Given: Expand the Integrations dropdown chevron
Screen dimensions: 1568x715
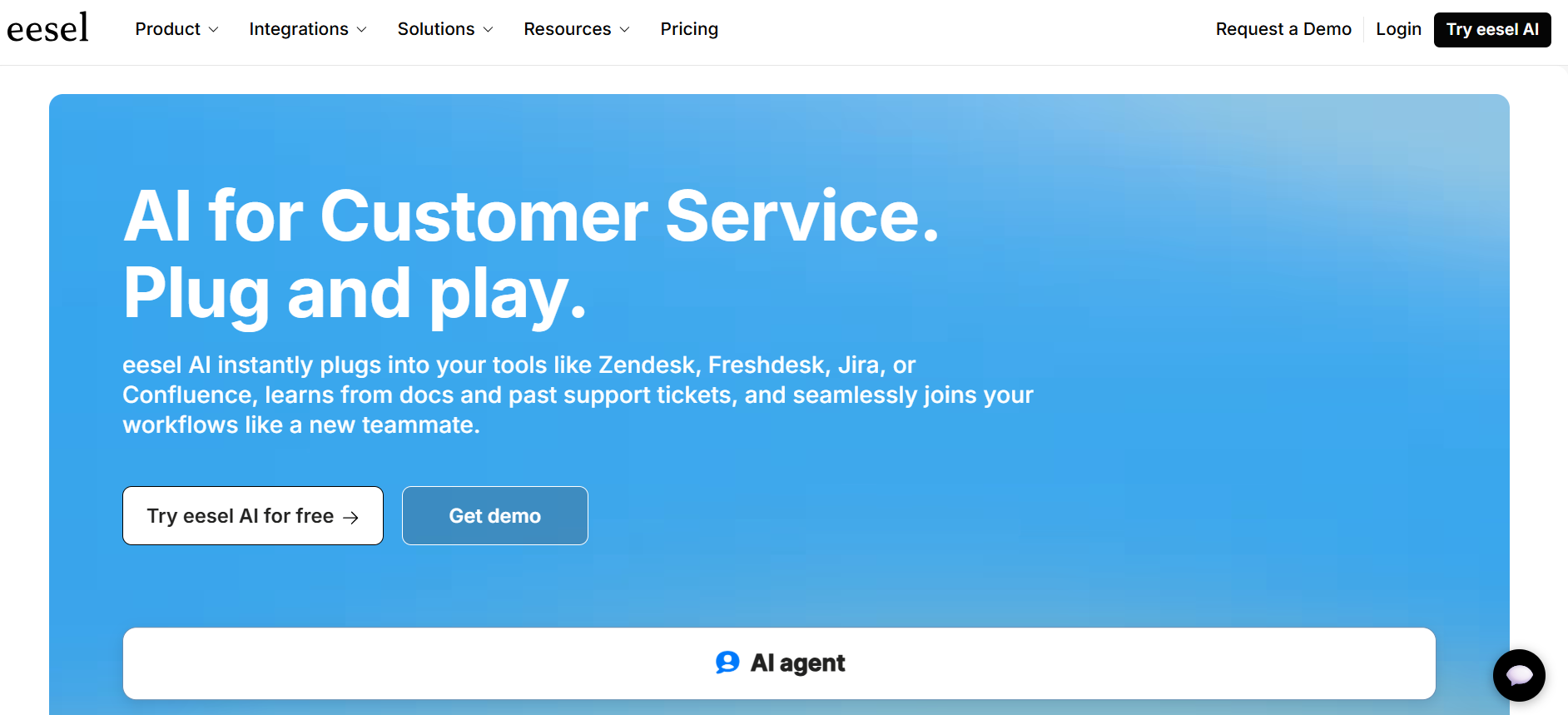Looking at the screenshot, I should click(361, 30).
